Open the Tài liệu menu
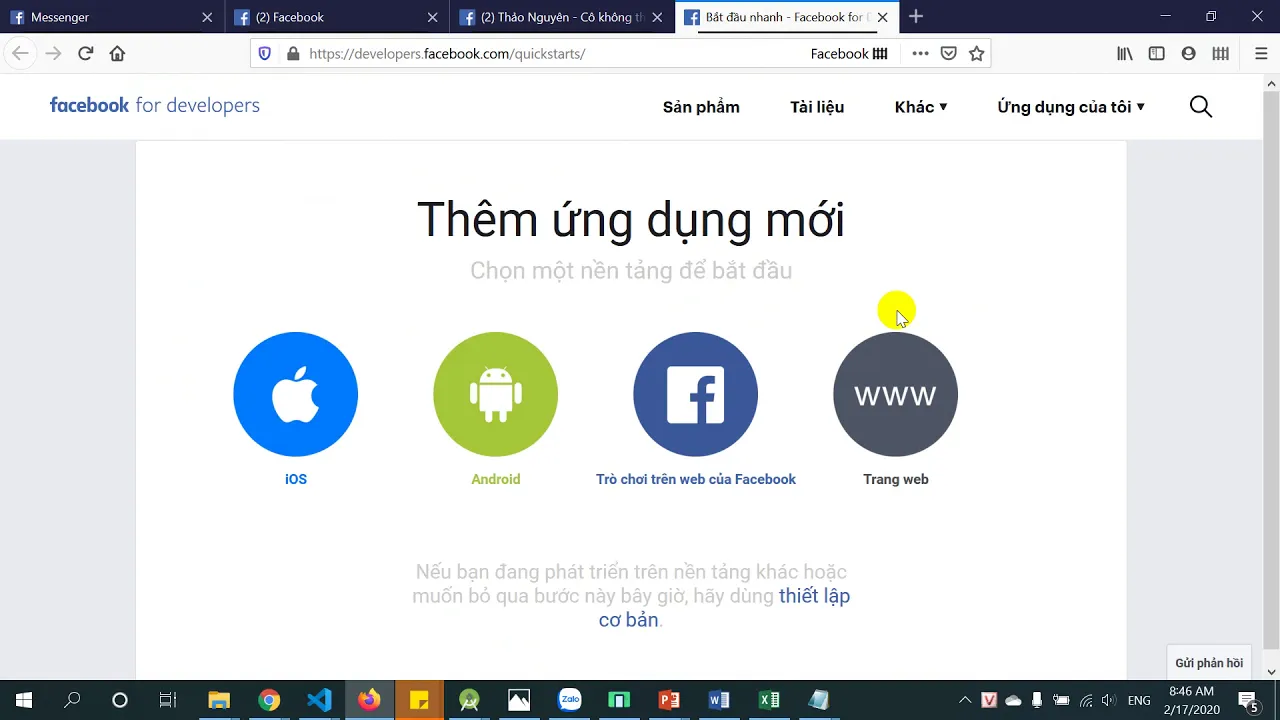 tap(817, 107)
